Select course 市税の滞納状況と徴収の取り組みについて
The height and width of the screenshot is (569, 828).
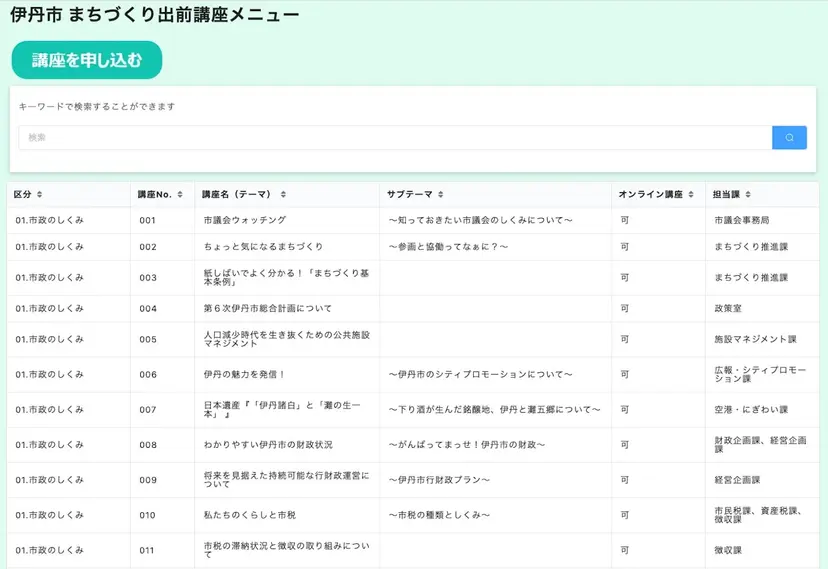point(286,550)
